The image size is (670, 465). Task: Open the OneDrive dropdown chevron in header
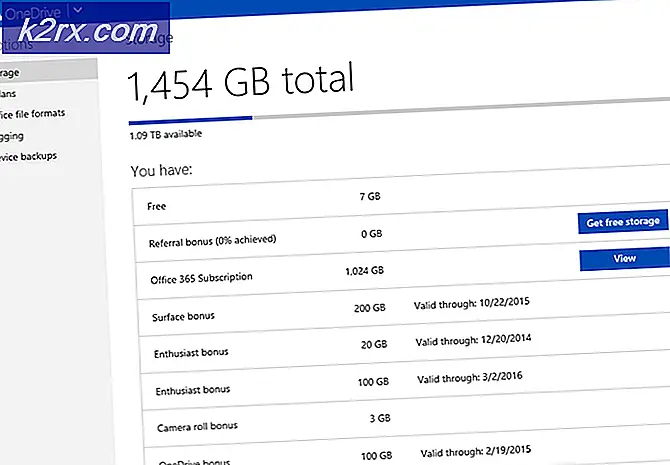click(78, 10)
